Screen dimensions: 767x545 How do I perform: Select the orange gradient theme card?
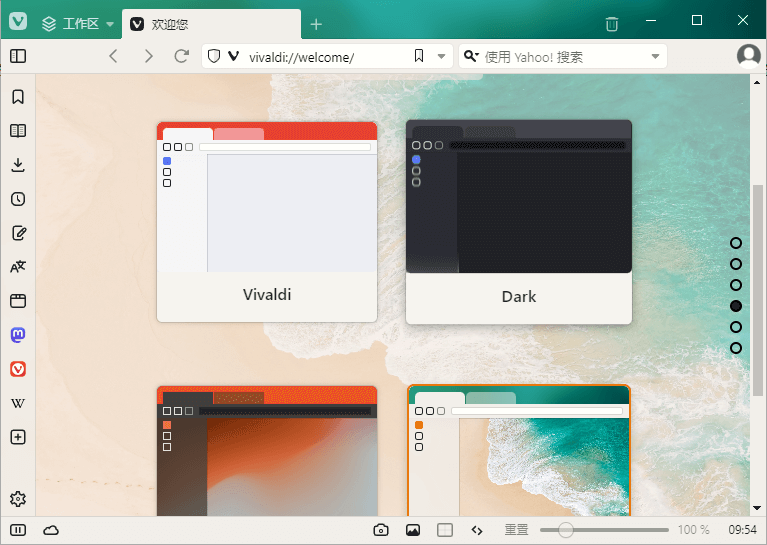pyautogui.click(x=267, y=451)
